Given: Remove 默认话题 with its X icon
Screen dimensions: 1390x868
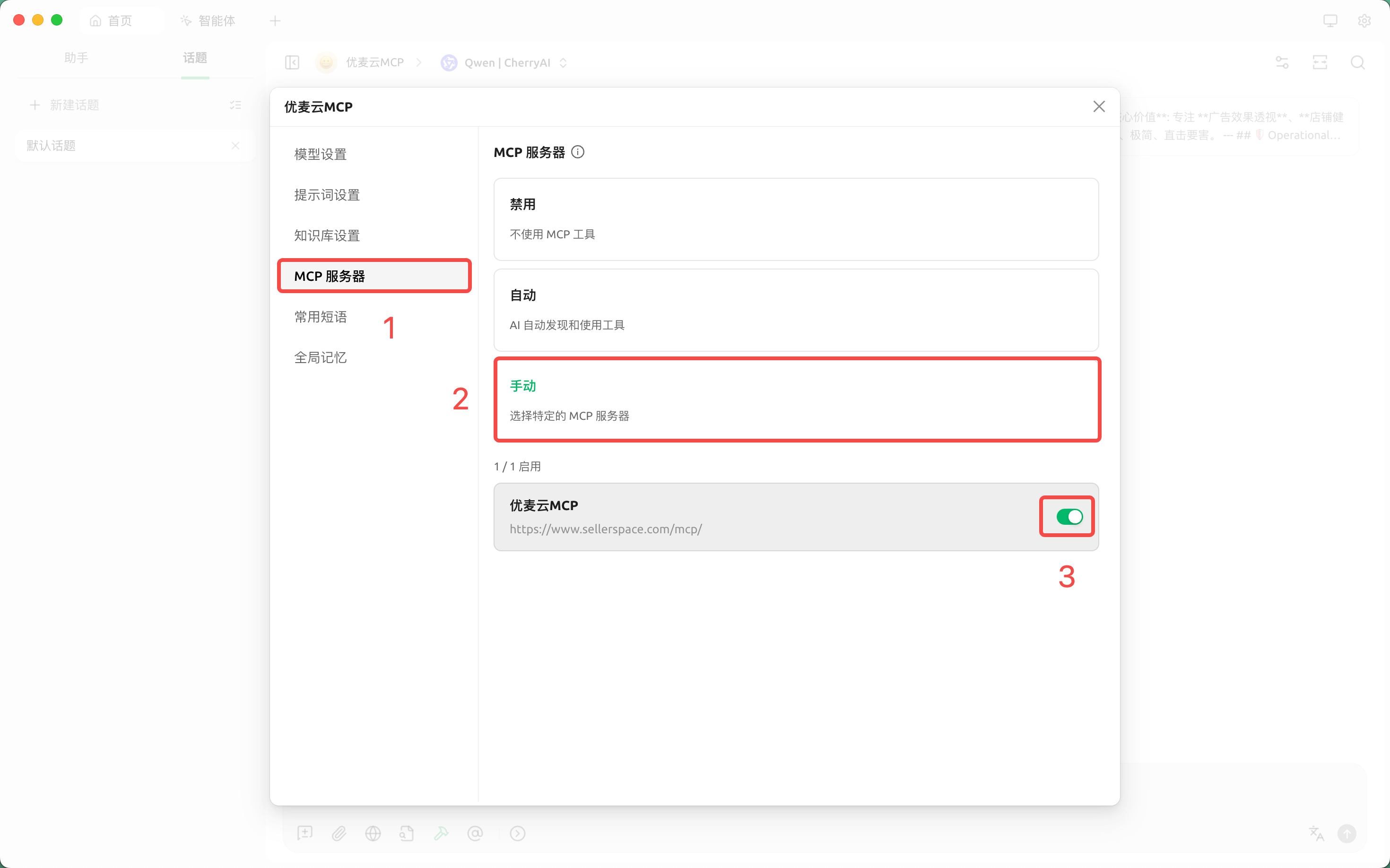Looking at the screenshot, I should pyautogui.click(x=235, y=146).
